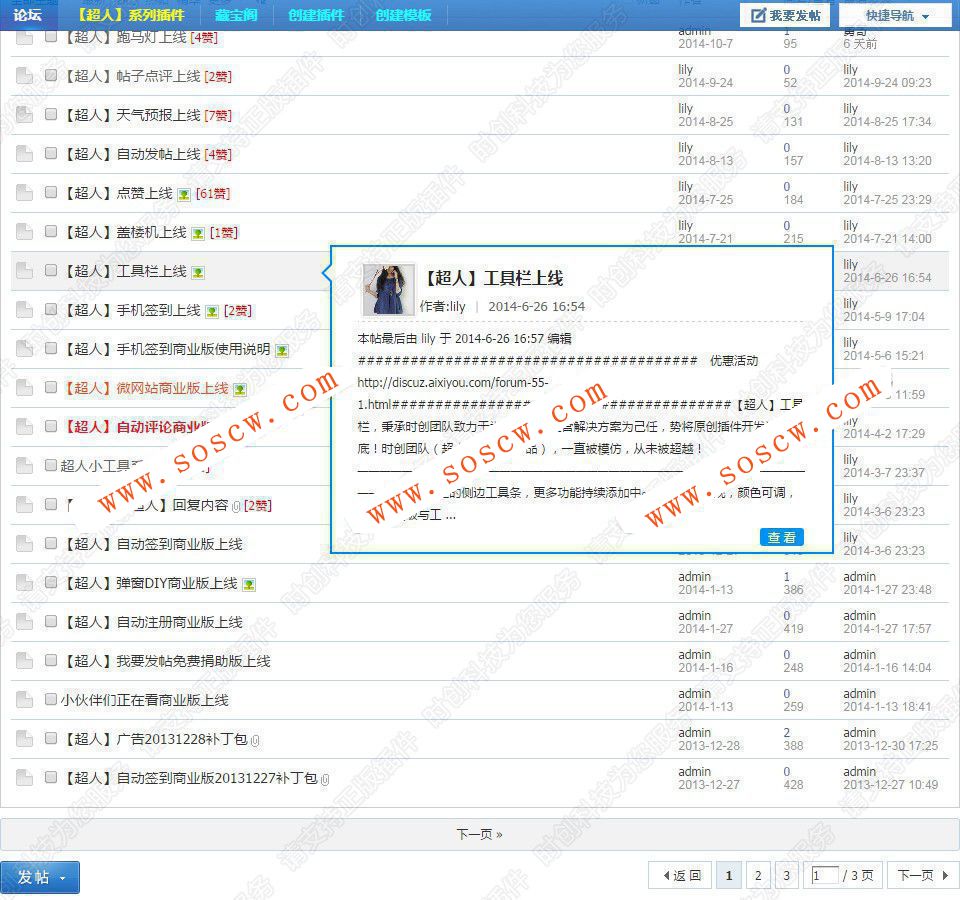
Task: Expand the 快捷导航 dropdown
Action: [x=896, y=15]
